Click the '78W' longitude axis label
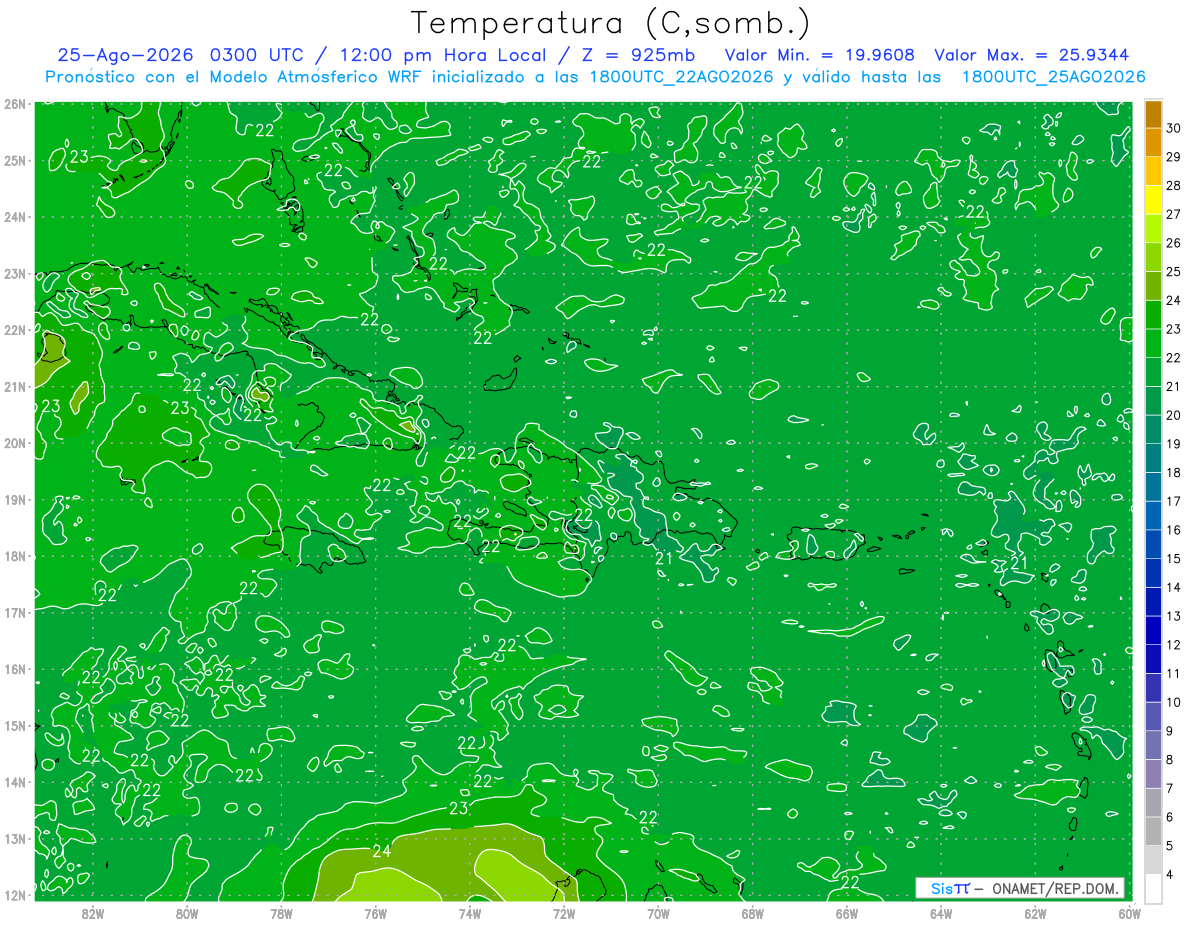 click(x=281, y=912)
